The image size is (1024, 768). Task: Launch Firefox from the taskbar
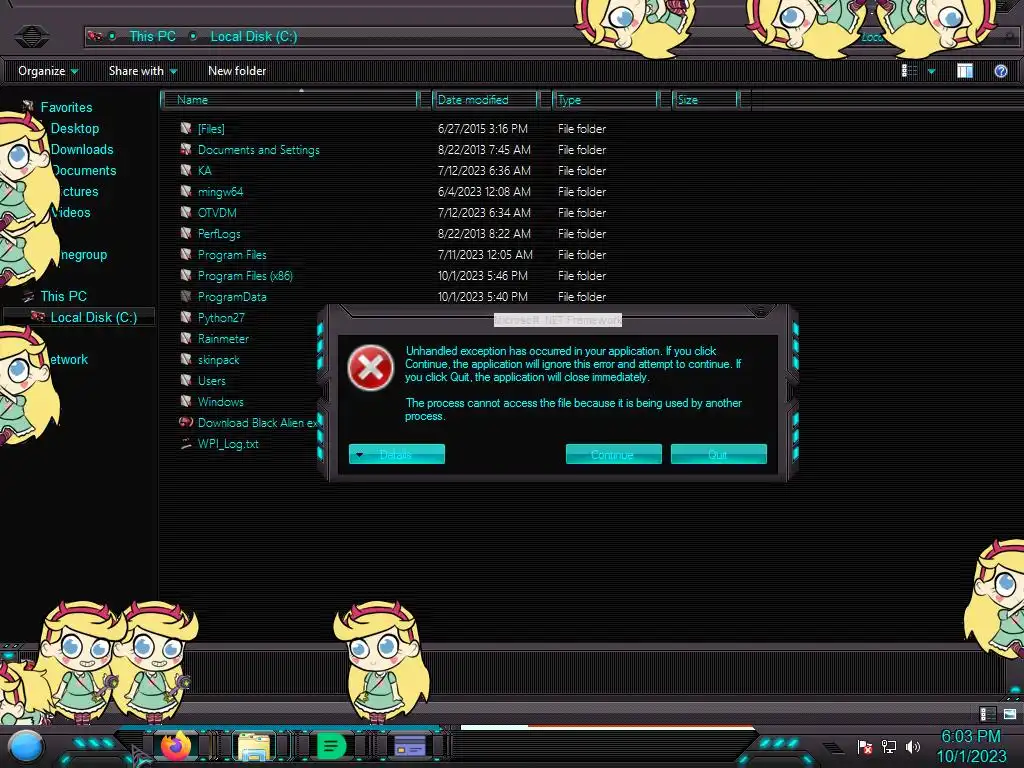tap(176, 746)
